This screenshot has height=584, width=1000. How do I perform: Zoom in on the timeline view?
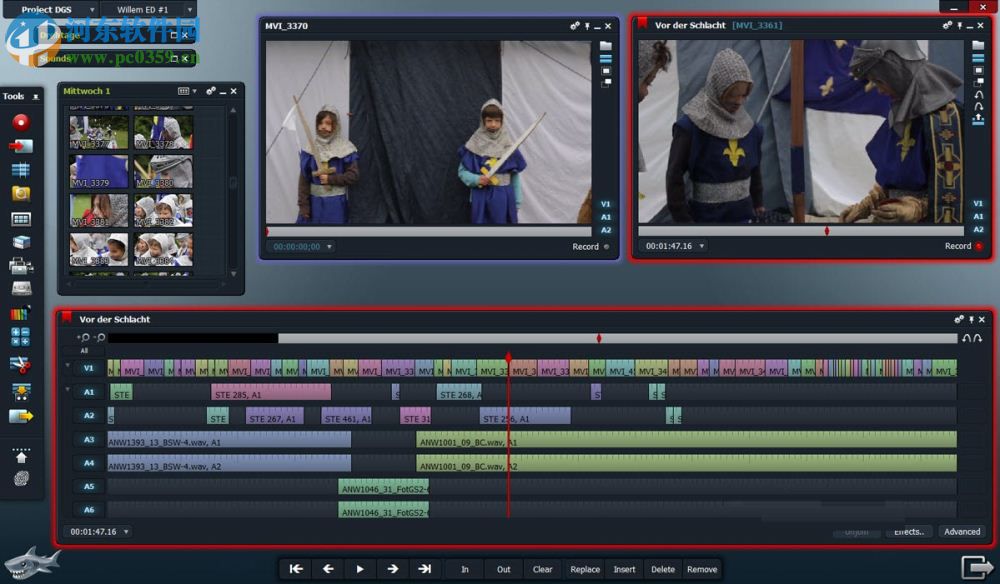coord(84,338)
